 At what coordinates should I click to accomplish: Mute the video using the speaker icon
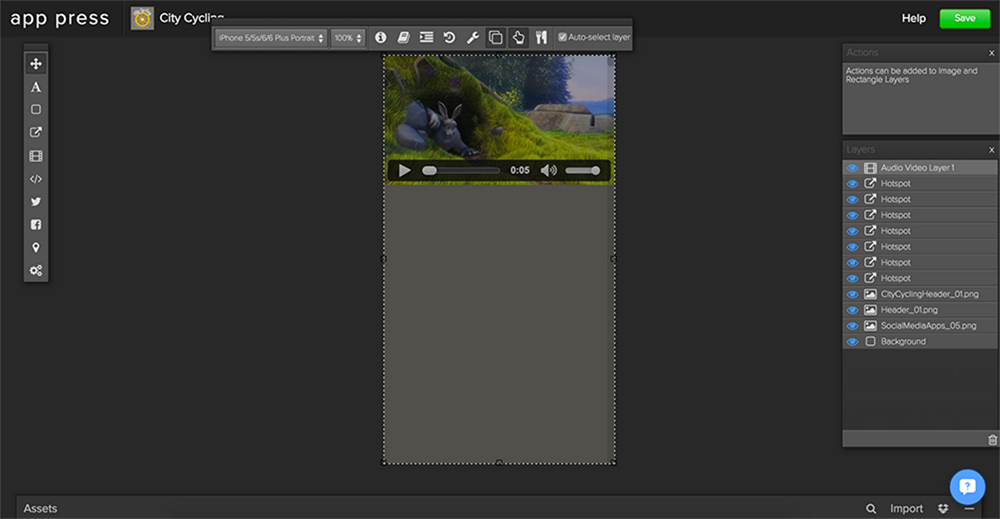(548, 170)
